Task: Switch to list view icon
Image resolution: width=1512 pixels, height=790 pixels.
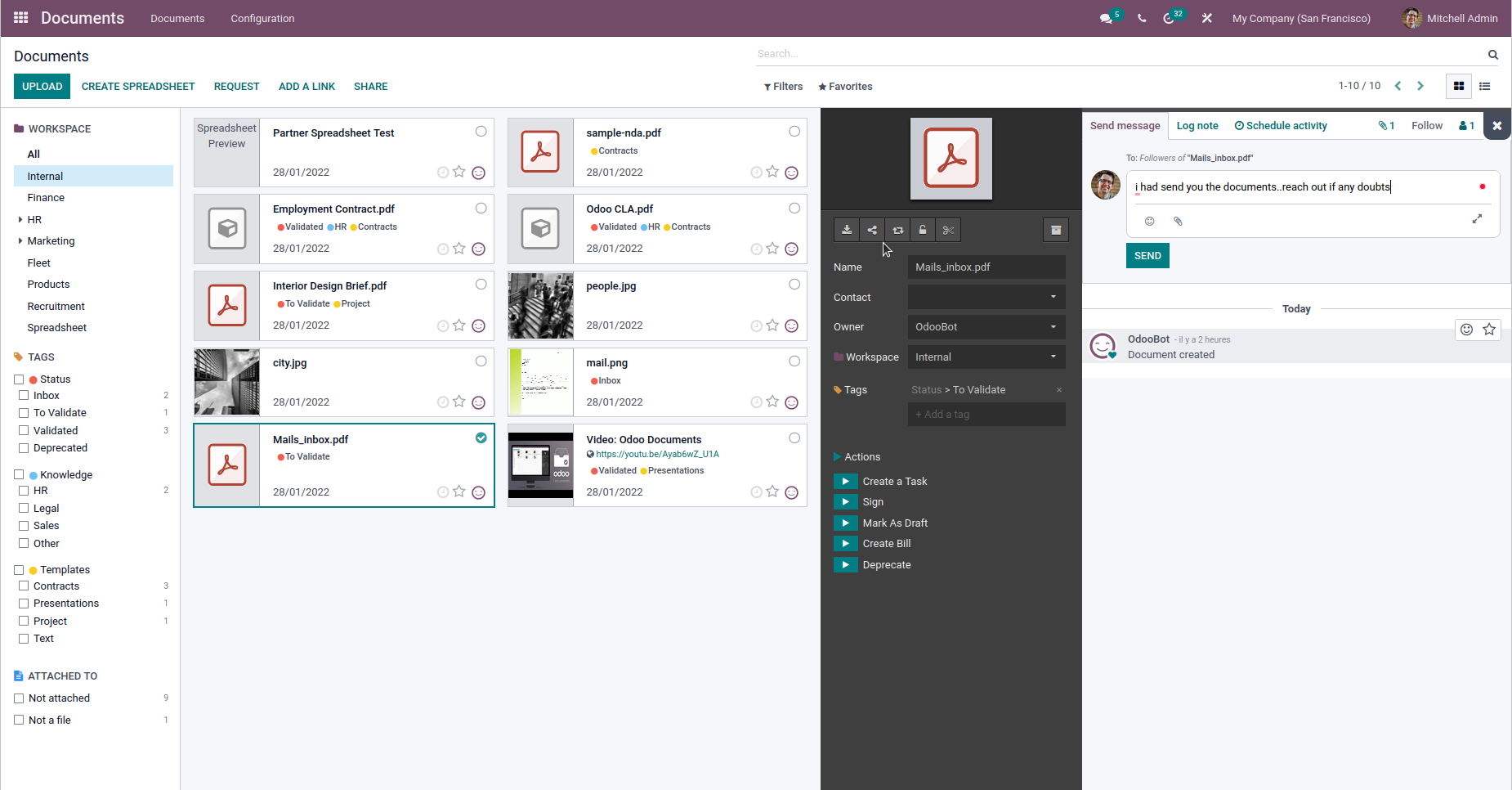Action: 1485,86
